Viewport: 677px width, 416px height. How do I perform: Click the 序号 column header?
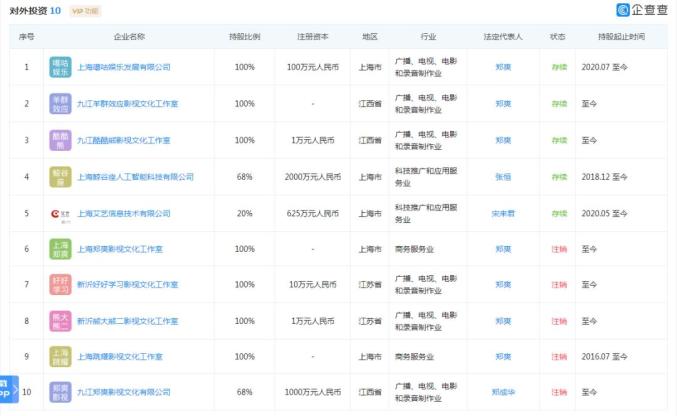tap(26, 37)
